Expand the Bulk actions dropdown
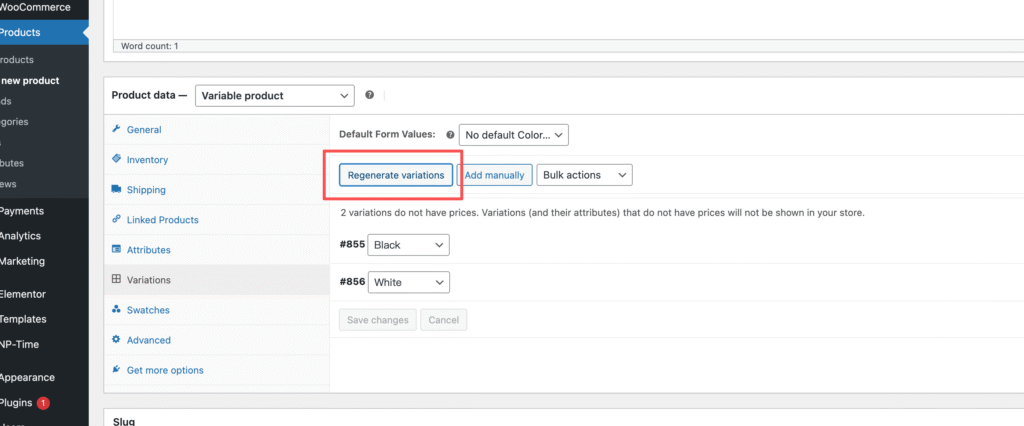 coord(584,175)
